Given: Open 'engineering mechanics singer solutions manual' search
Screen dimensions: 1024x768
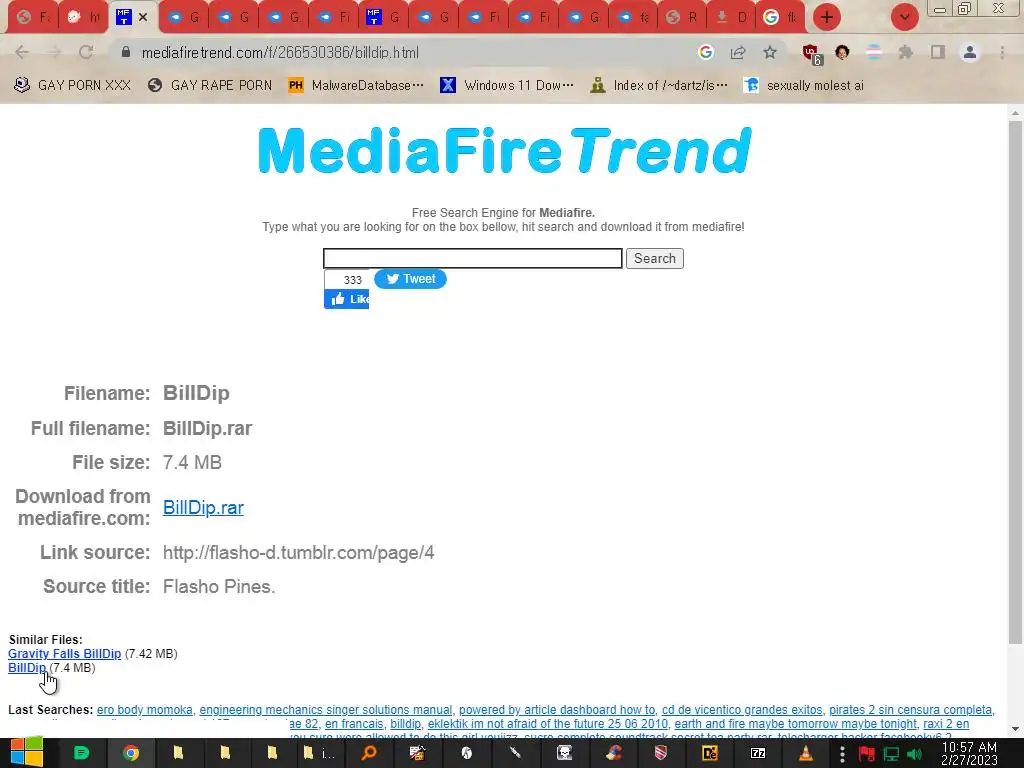Looking at the screenshot, I should click(326, 710).
